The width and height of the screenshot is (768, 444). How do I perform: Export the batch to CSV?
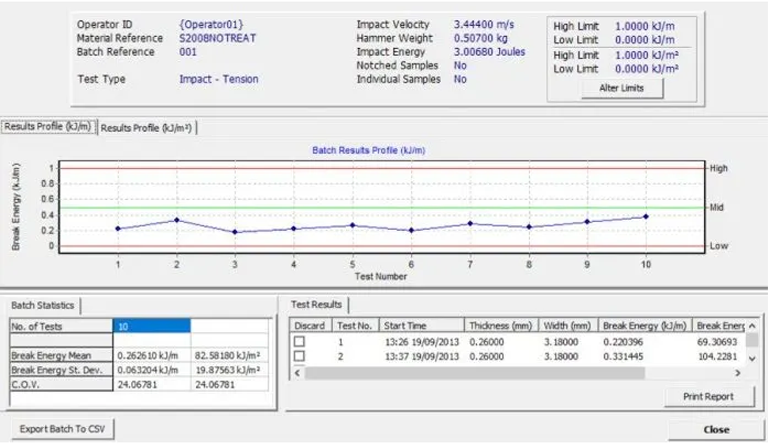pyautogui.click(x=62, y=429)
